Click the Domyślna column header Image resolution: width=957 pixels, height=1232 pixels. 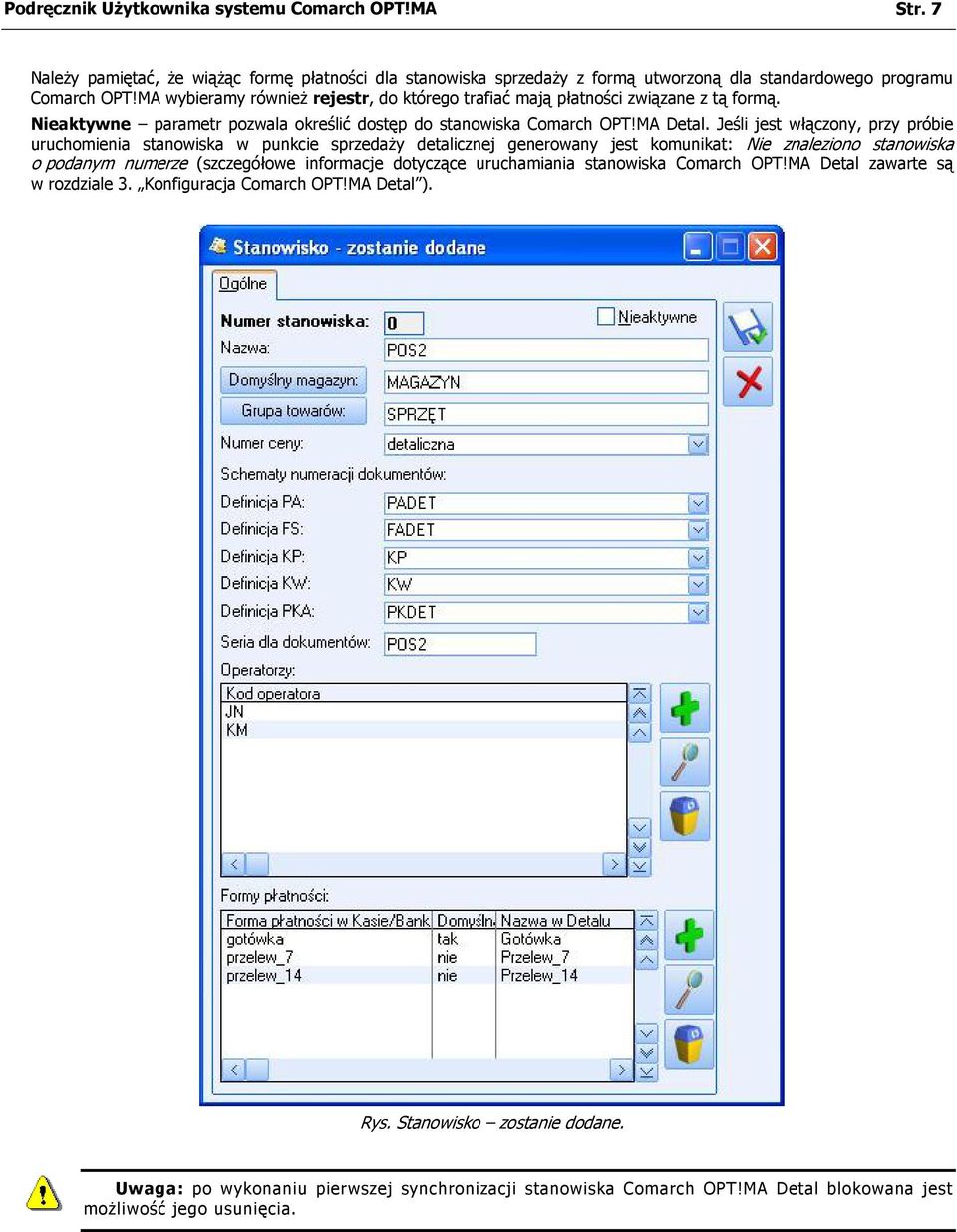pos(465,921)
